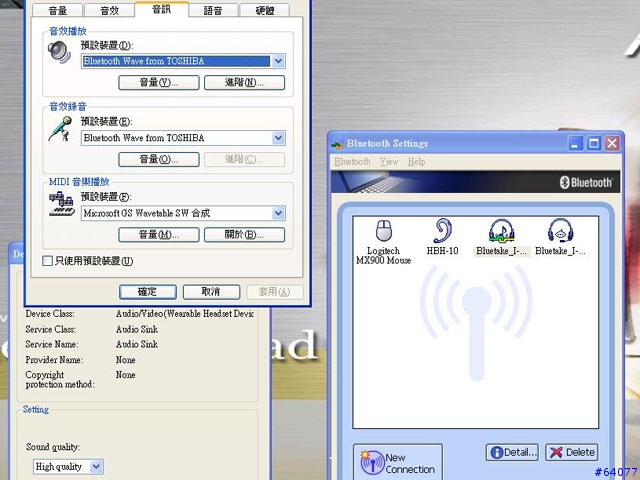Open the Help menu in Bluetooth Settings

tap(416, 162)
